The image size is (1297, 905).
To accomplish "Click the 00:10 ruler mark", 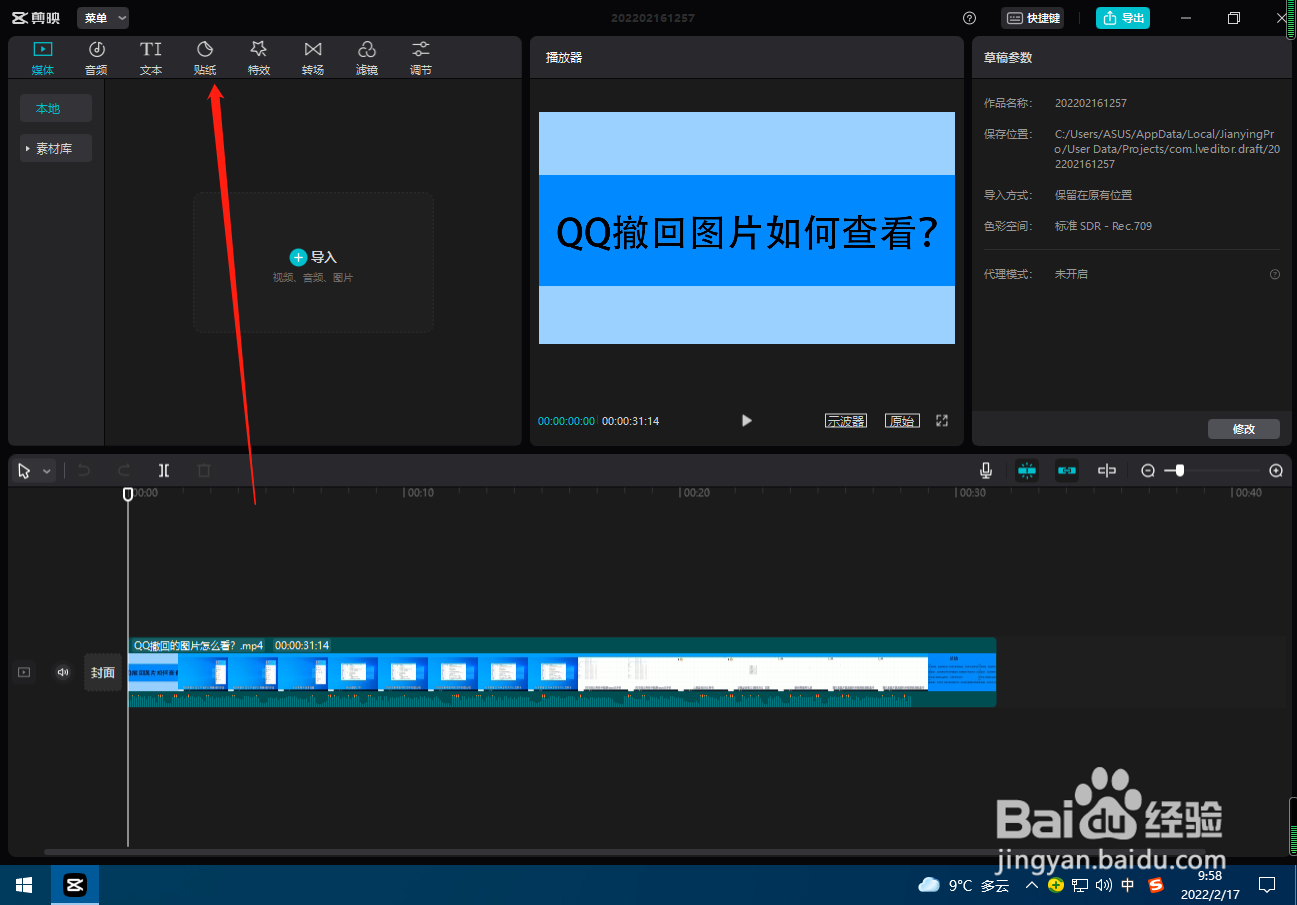I will pos(420,493).
